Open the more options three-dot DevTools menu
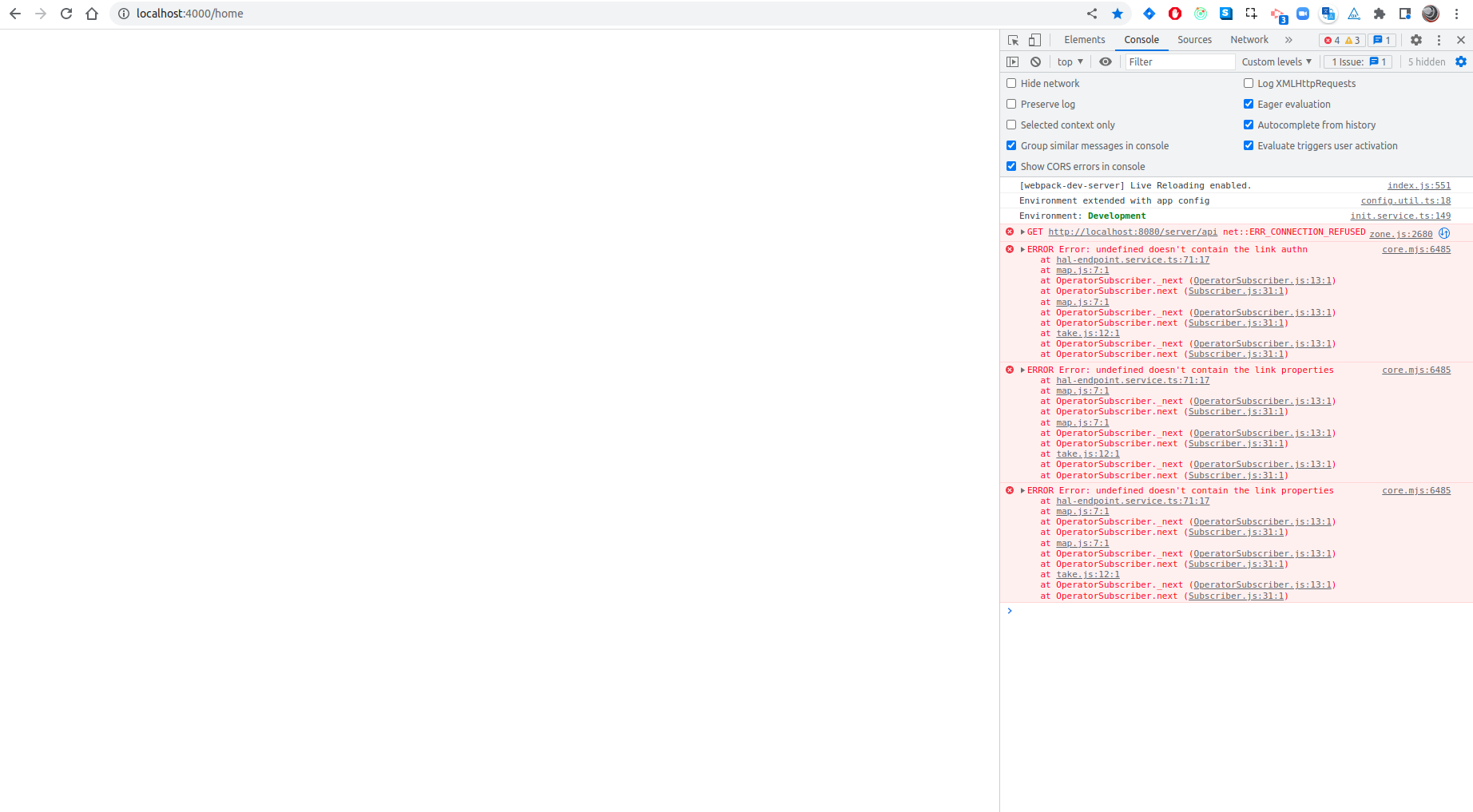 click(x=1439, y=40)
